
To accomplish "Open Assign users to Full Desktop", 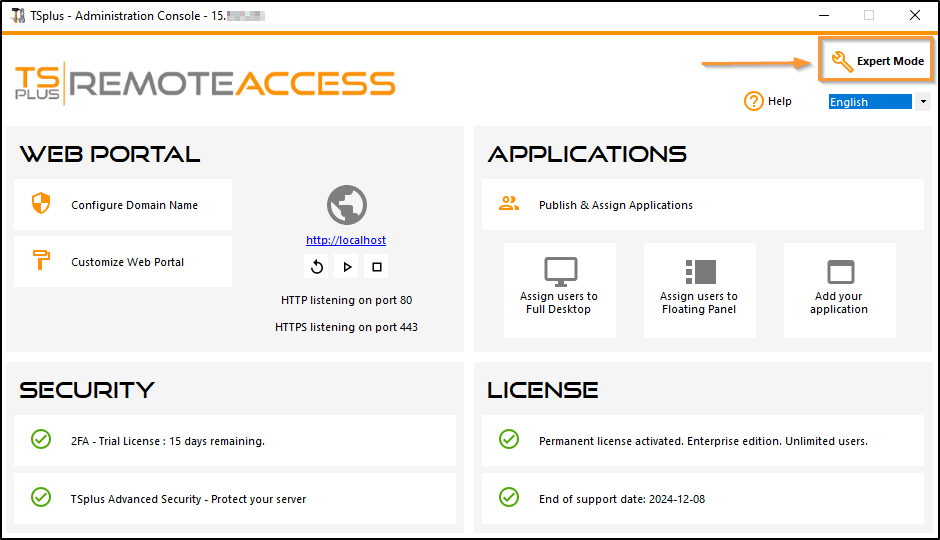I will click(x=559, y=290).
